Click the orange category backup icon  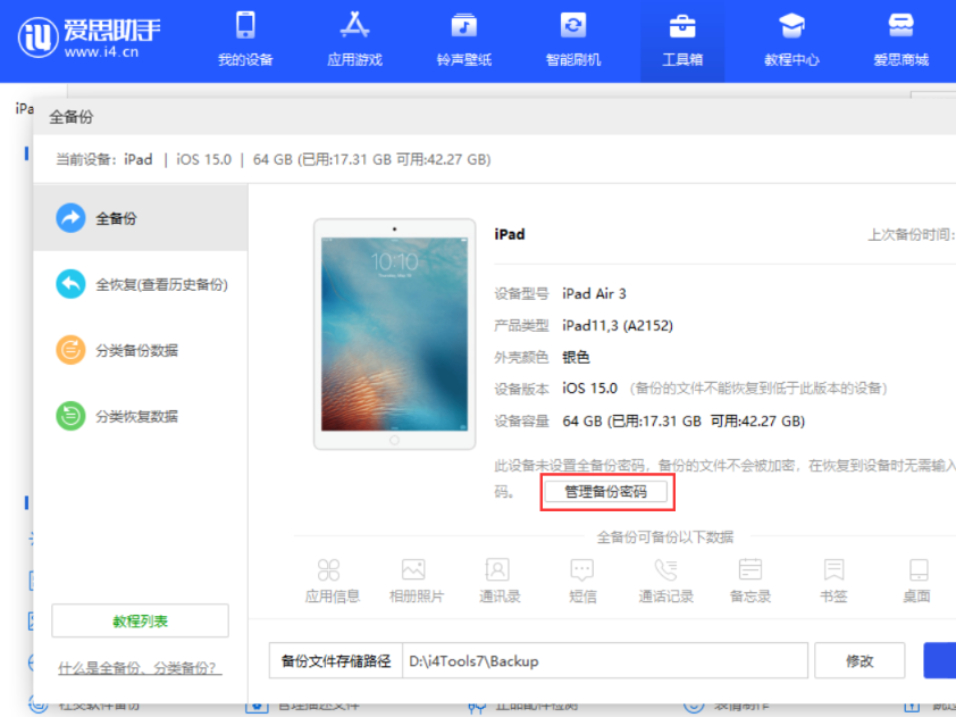71,350
